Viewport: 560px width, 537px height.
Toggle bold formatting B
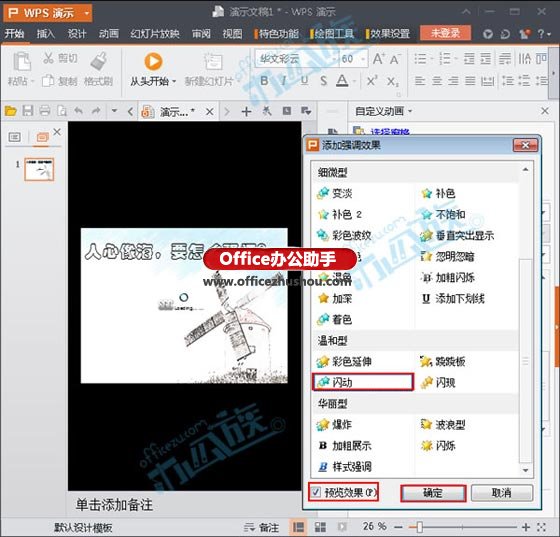click(x=264, y=81)
